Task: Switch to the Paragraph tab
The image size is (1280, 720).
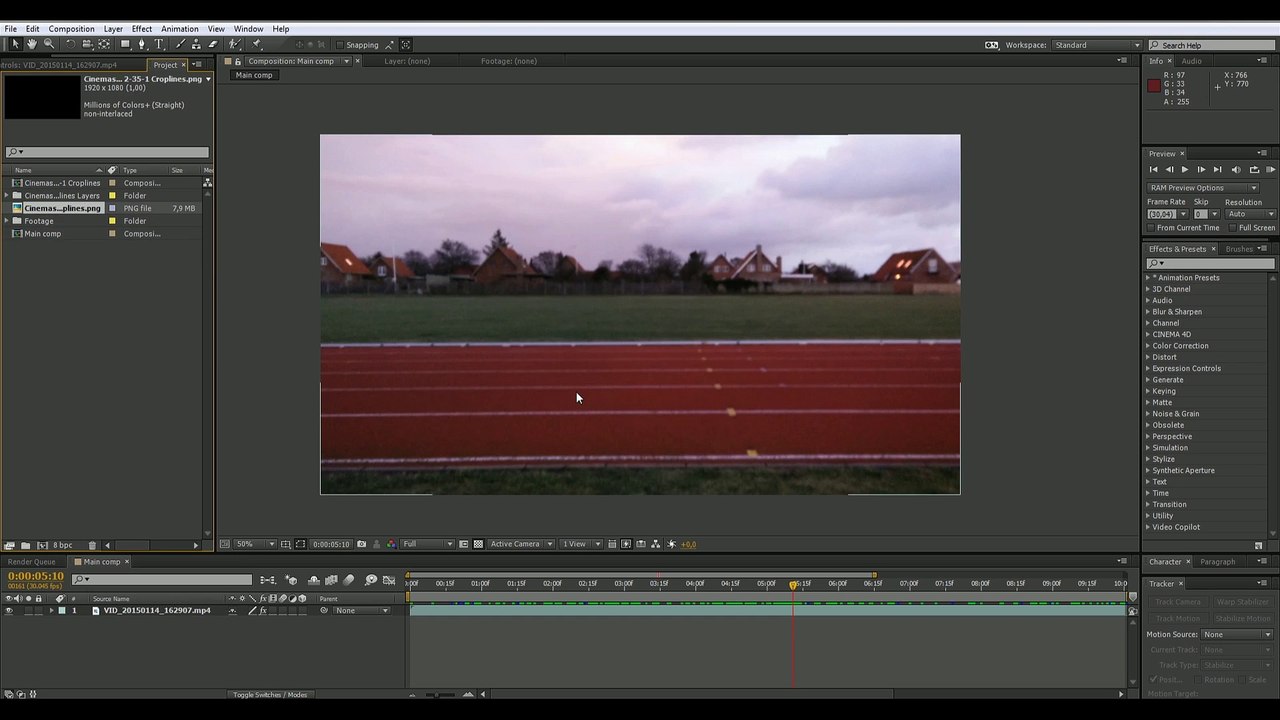Action: pos(1217,562)
